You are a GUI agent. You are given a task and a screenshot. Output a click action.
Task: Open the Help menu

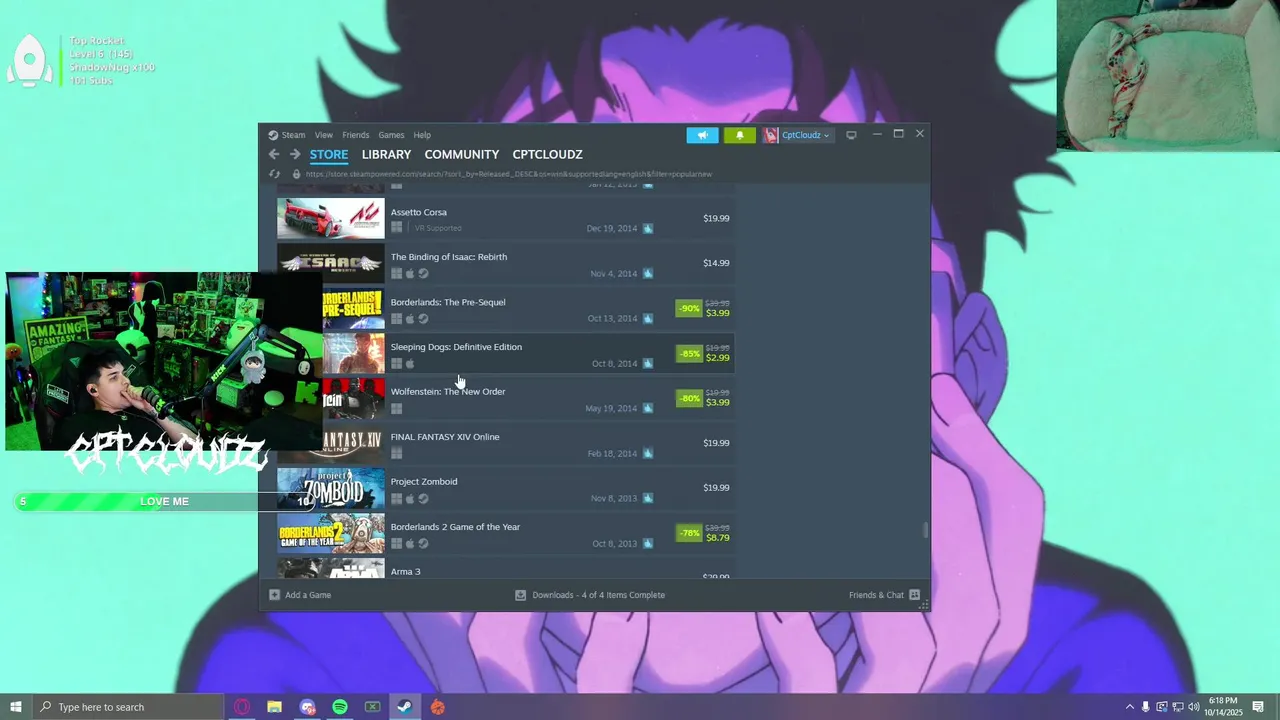coord(422,135)
